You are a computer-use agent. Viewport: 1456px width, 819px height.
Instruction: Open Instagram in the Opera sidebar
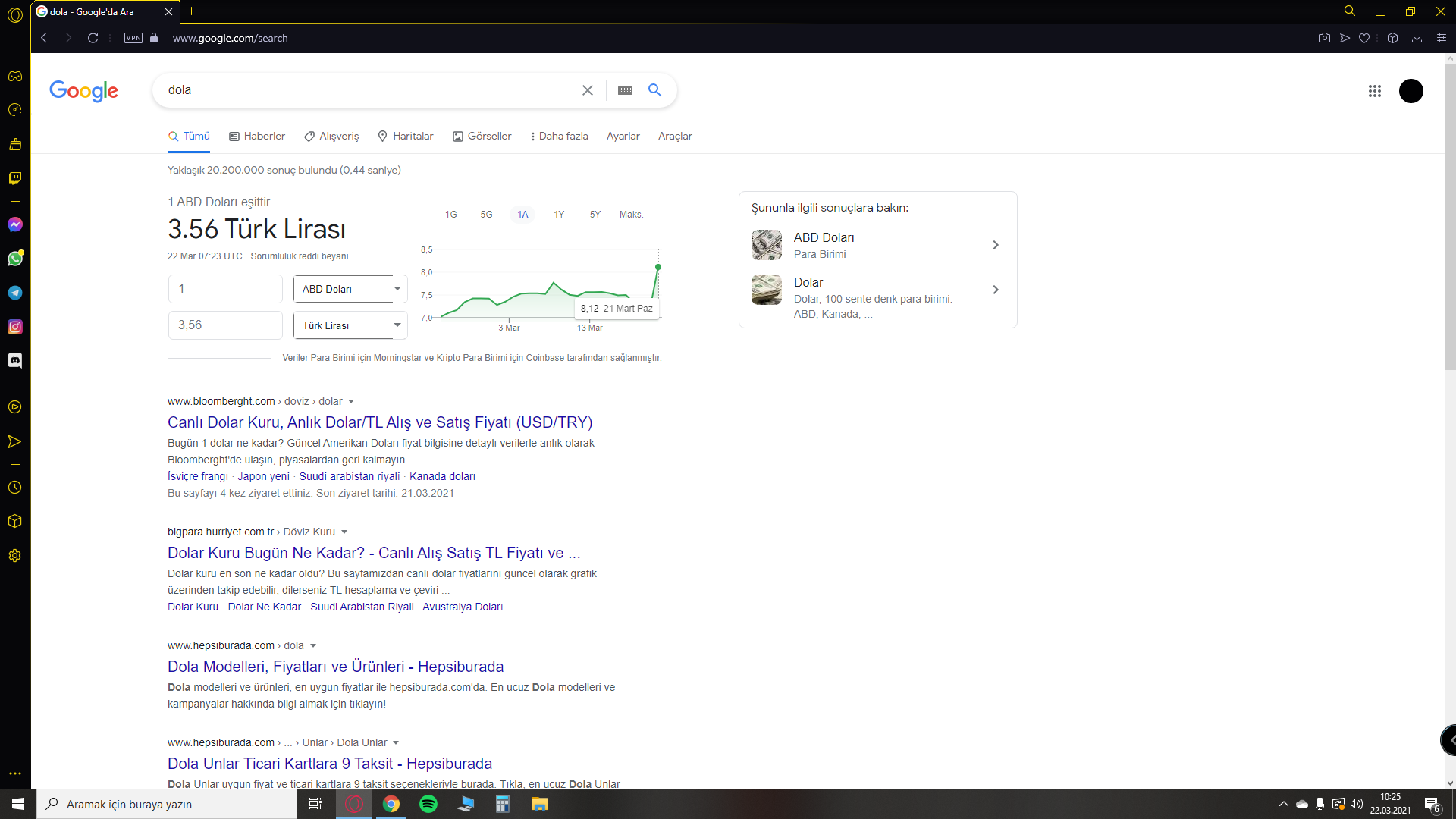point(15,327)
